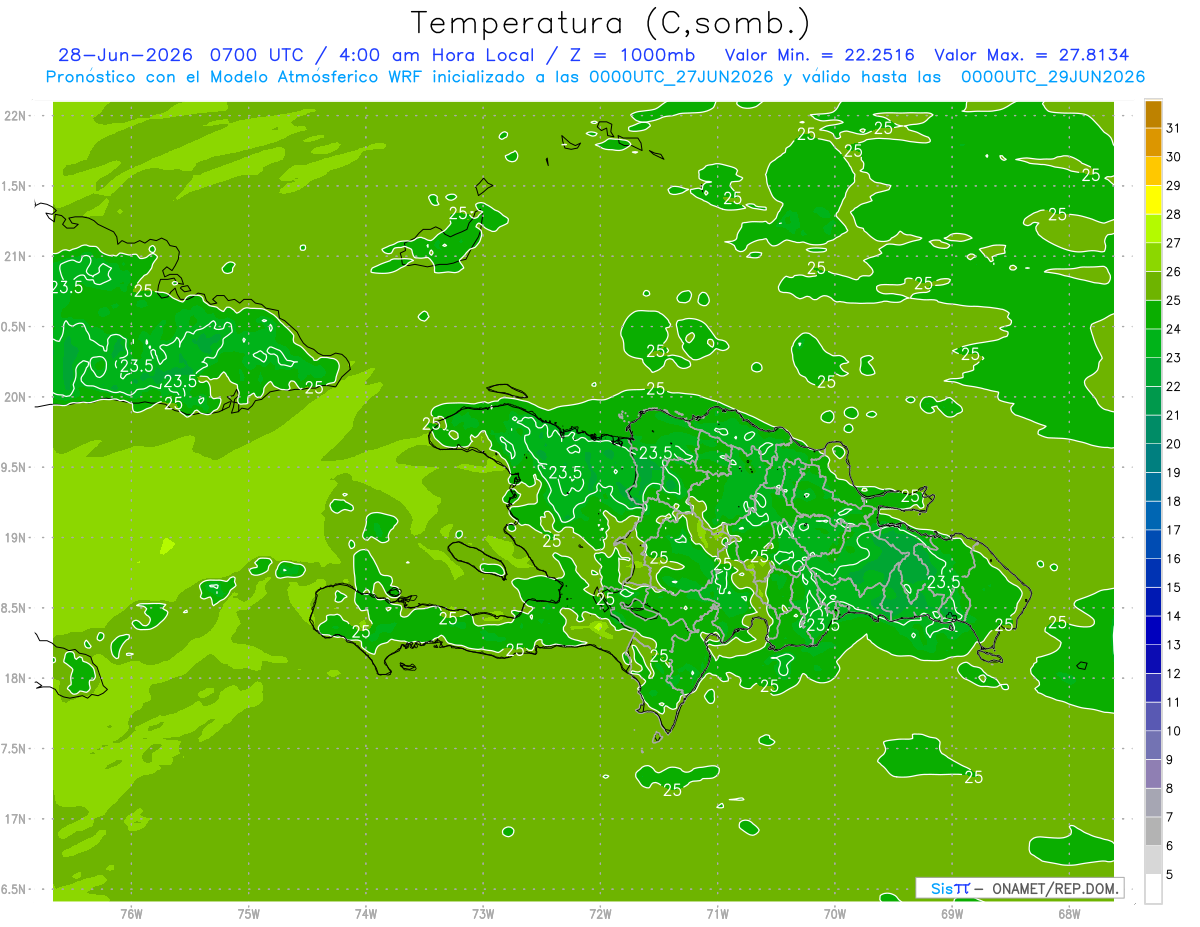The width and height of the screenshot is (1200, 927).
Task: Click the "68W" longitude axis label
Action: (x=1069, y=913)
